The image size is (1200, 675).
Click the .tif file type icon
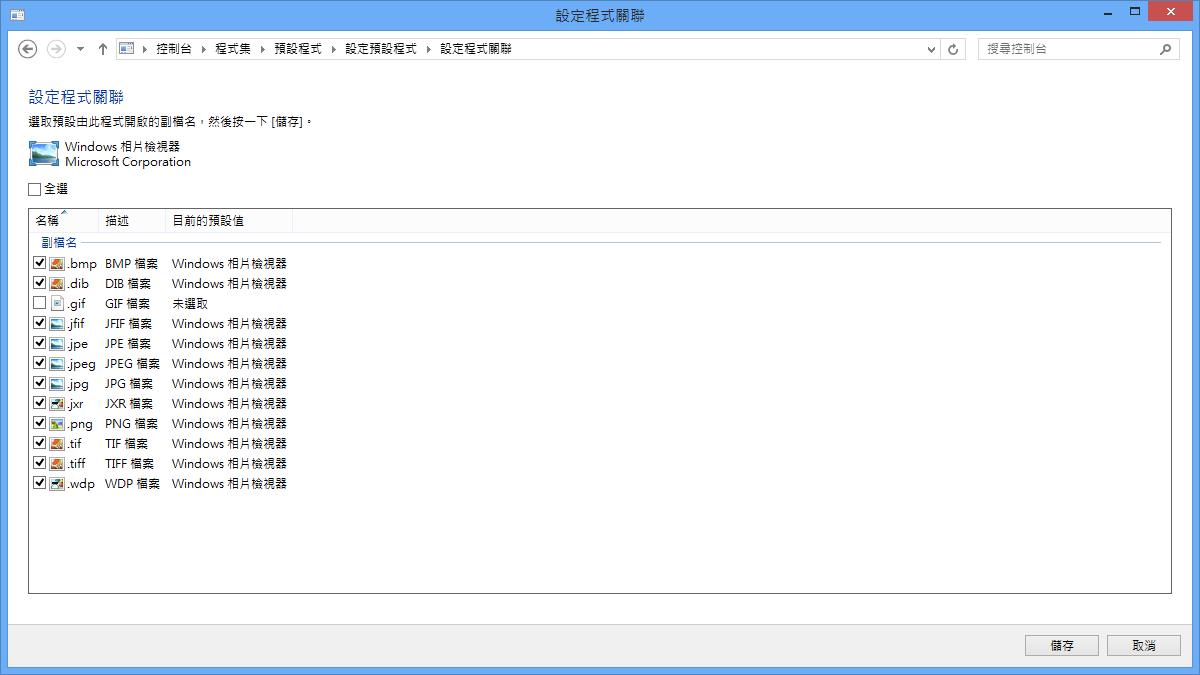click(x=57, y=443)
